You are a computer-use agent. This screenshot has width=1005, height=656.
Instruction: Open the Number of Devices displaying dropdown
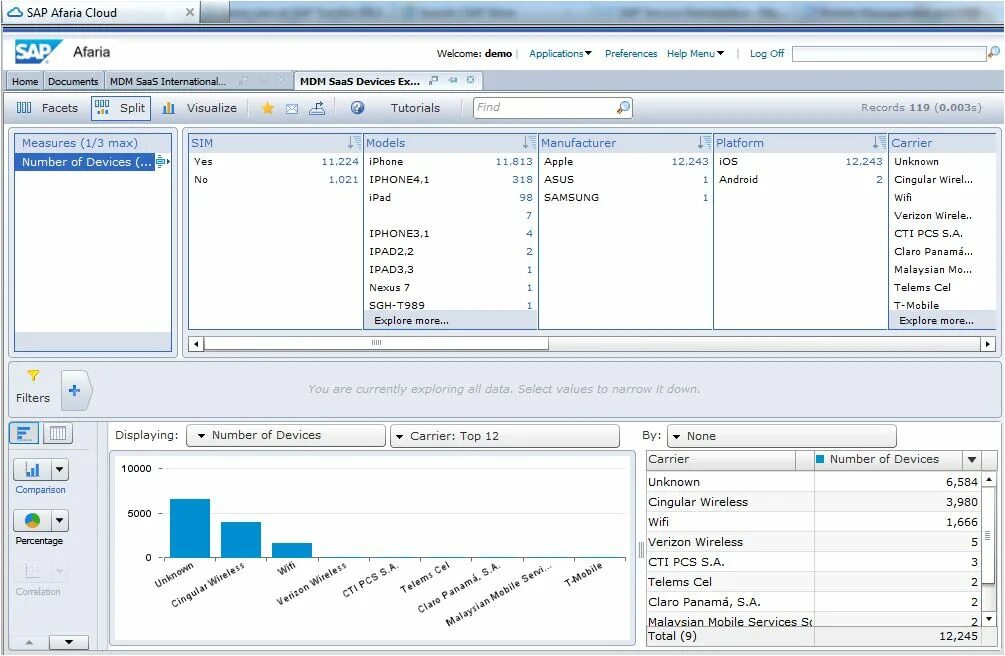[x=286, y=435]
